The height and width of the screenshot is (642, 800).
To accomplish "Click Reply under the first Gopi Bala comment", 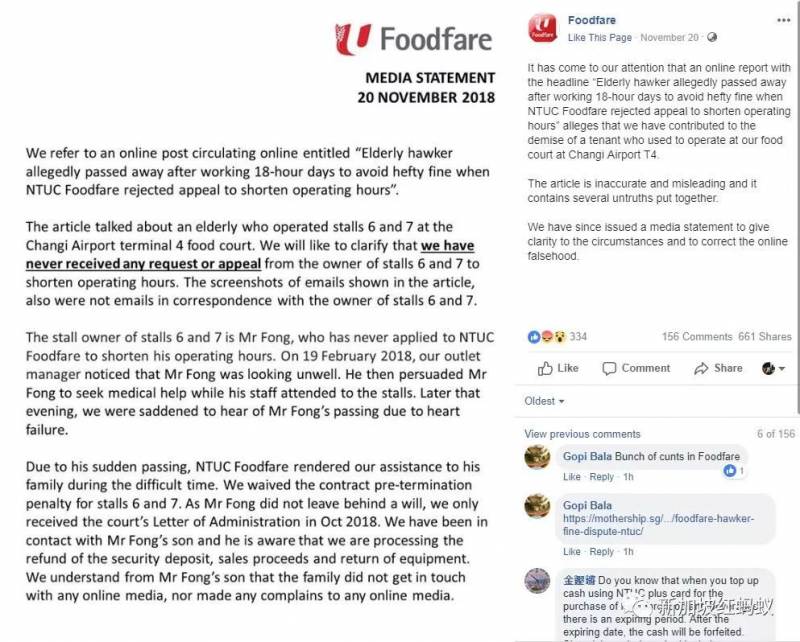I will point(602,477).
